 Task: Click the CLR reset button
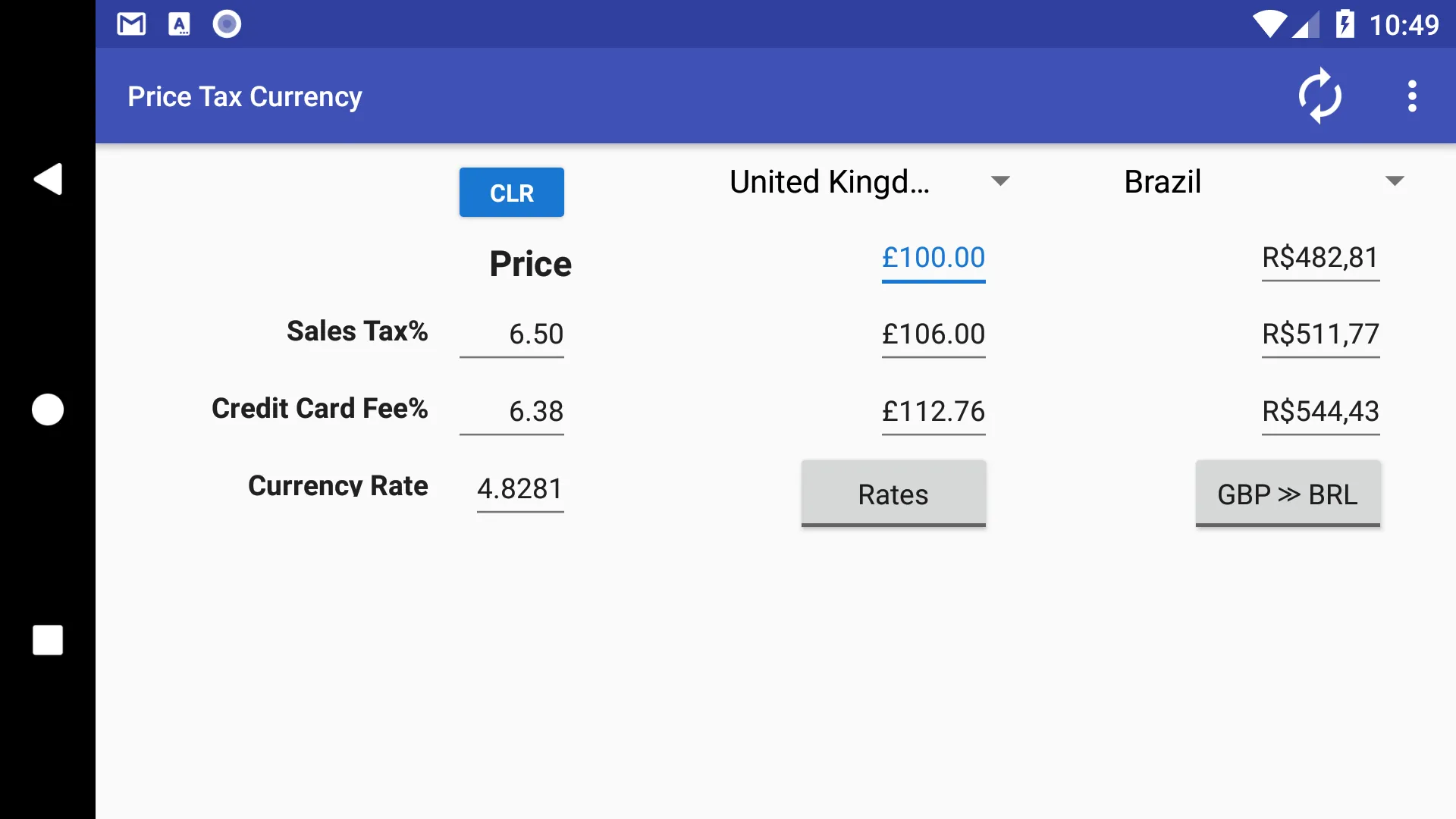point(512,192)
